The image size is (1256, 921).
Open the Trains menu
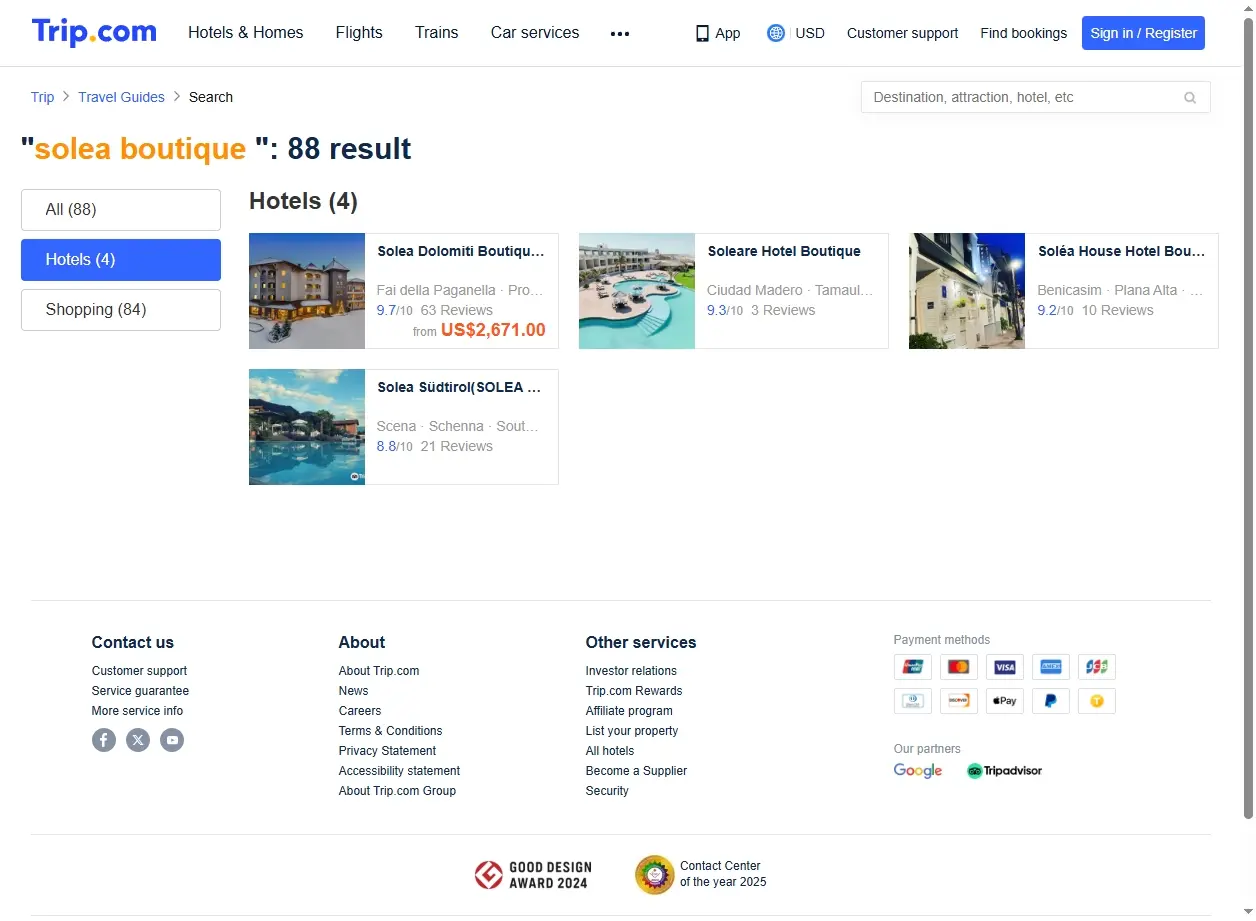(437, 33)
